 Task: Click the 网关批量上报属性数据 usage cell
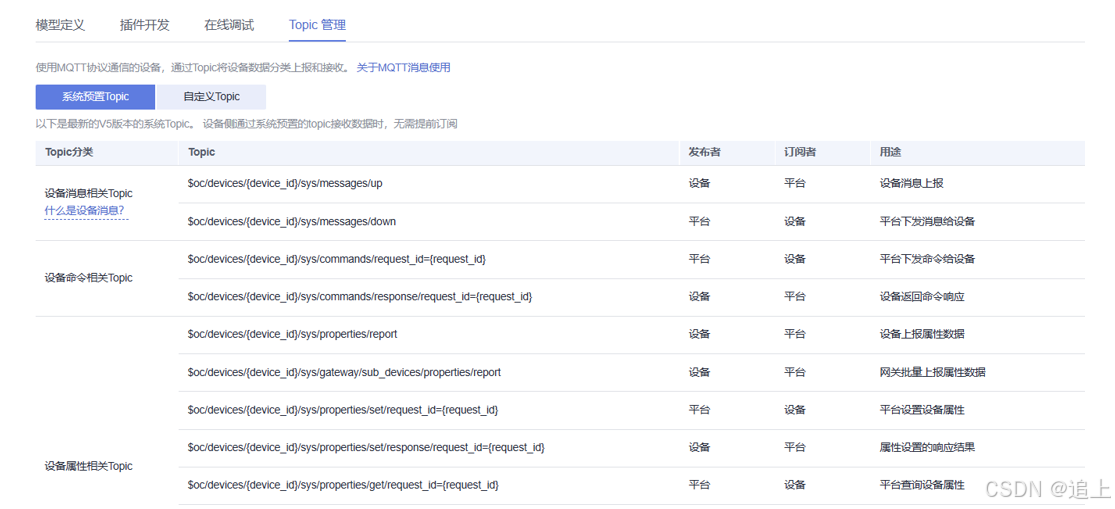[932, 372]
